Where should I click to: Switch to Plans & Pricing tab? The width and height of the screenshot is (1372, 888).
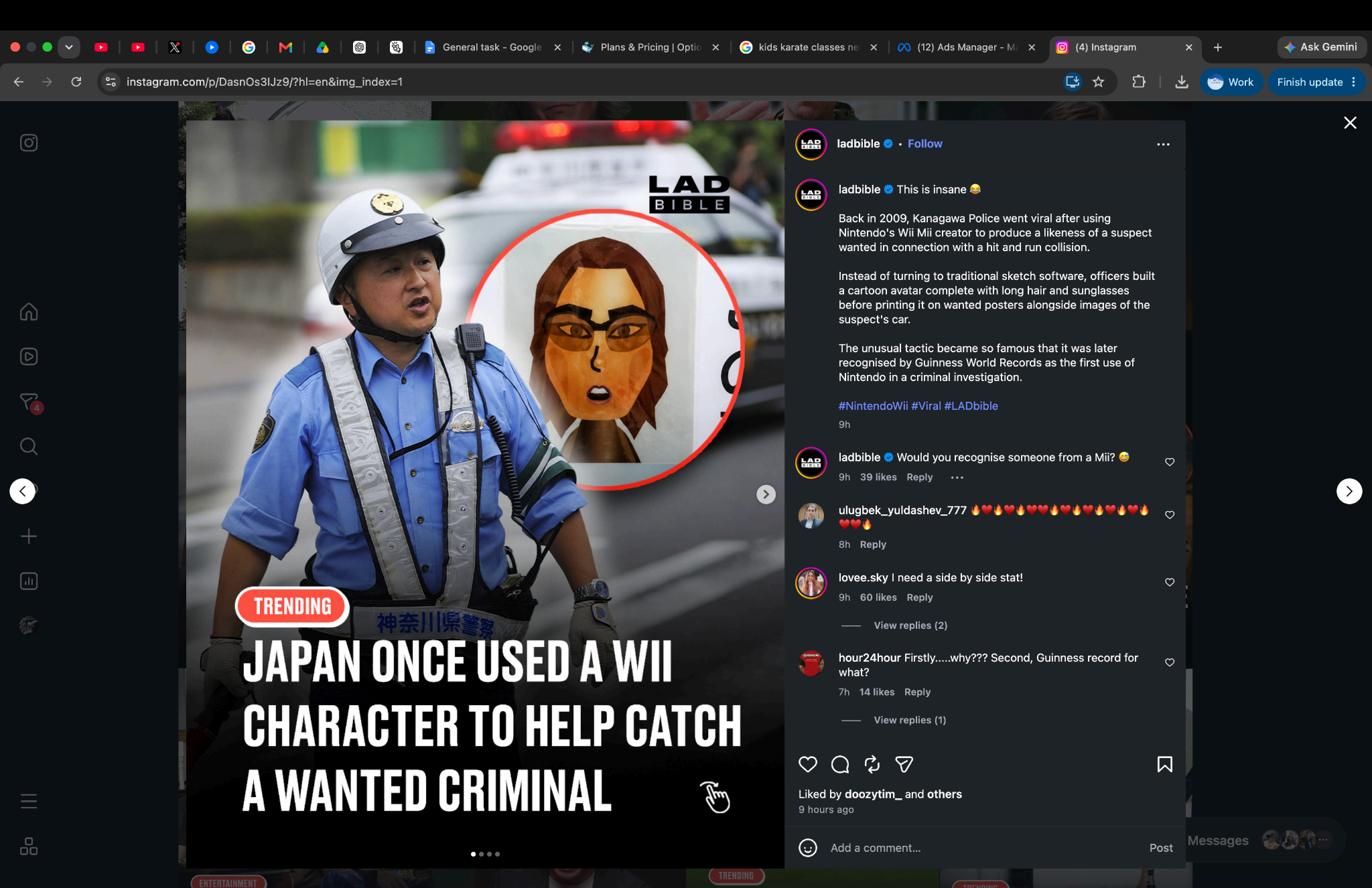tap(650, 47)
